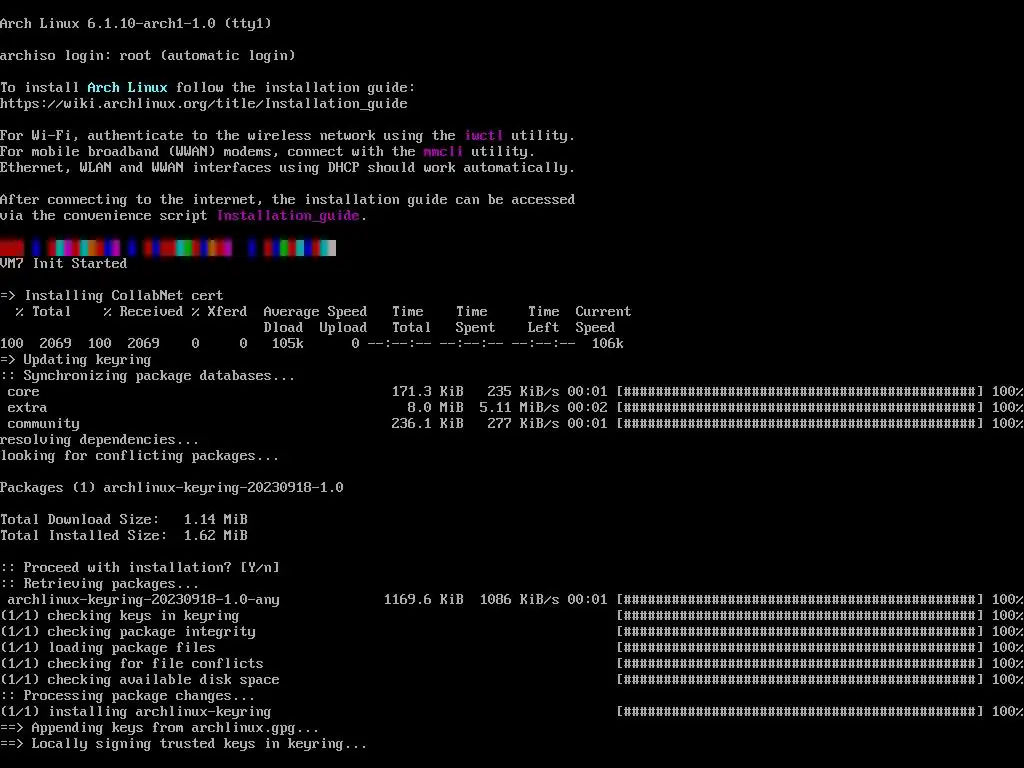Click the 'Installation_guide' script name
Viewport: 1024px width, 768px height.
coord(288,216)
